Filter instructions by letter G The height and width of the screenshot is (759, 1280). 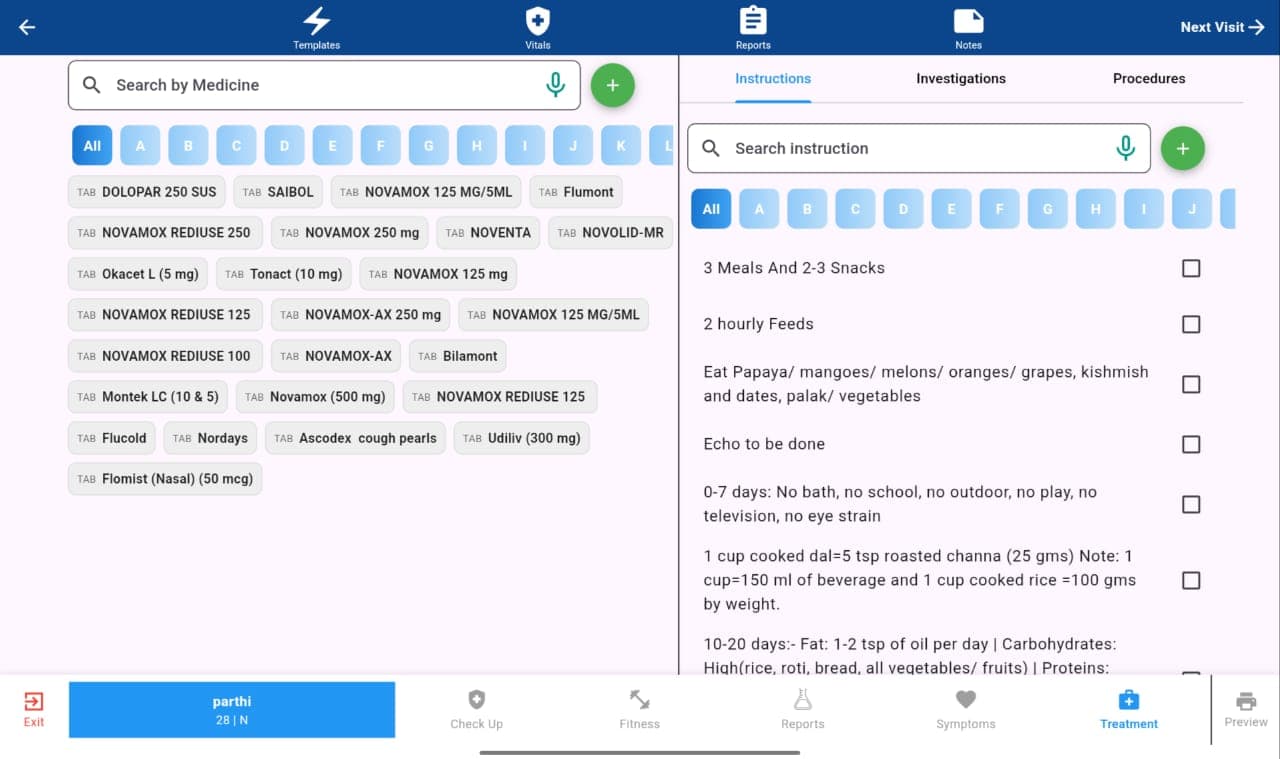1047,209
